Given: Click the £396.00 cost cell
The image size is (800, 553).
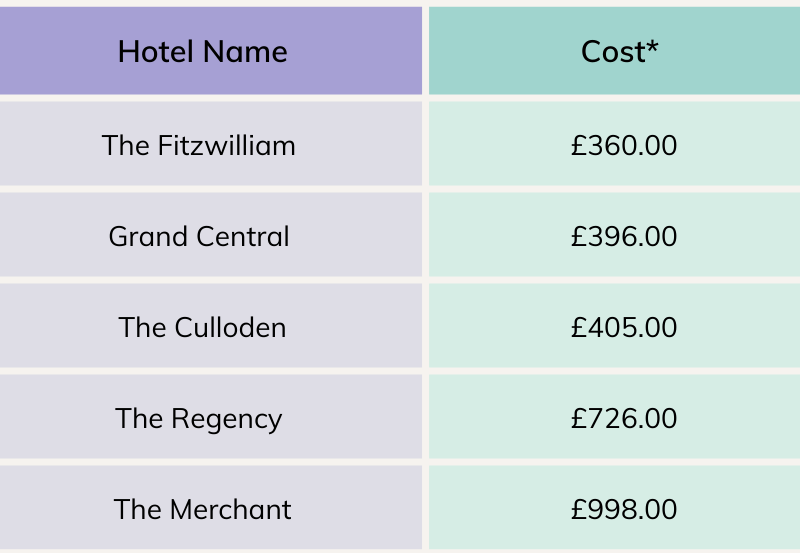Looking at the screenshot, I should pyautogui.click(x=624, y=236).
